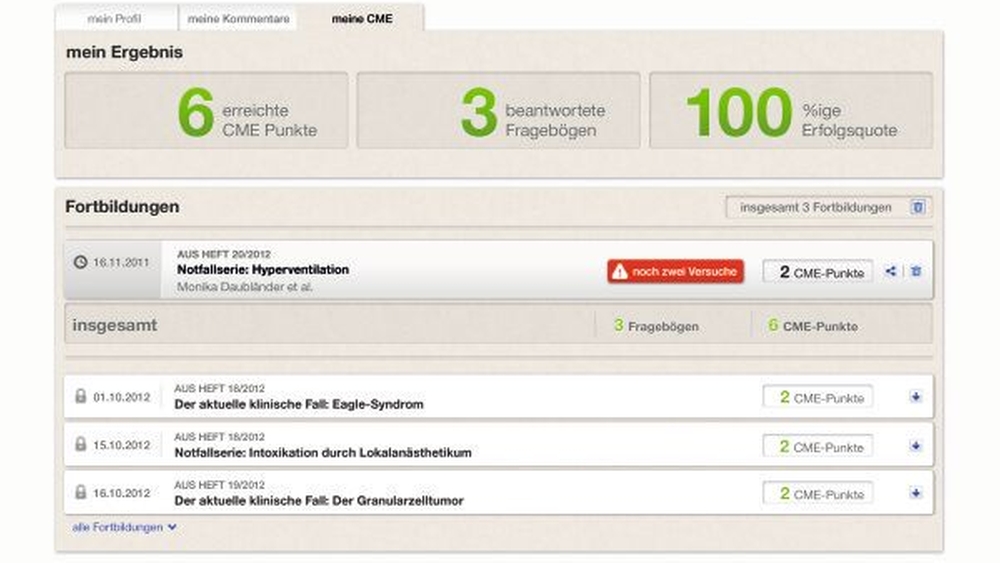Click the 2 CME-Punkte badge for Hyperventilation
Viewport: 1000px width, 563px height.
(x=818, y=272)
